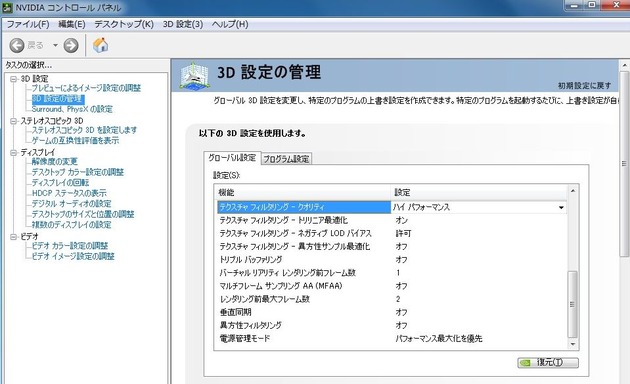The height and width of the screenshot is (384, 630).
Task: Select バーチャル リアリティ レンダリング前フレーム数 row
Action: click(x=391, y=273)
